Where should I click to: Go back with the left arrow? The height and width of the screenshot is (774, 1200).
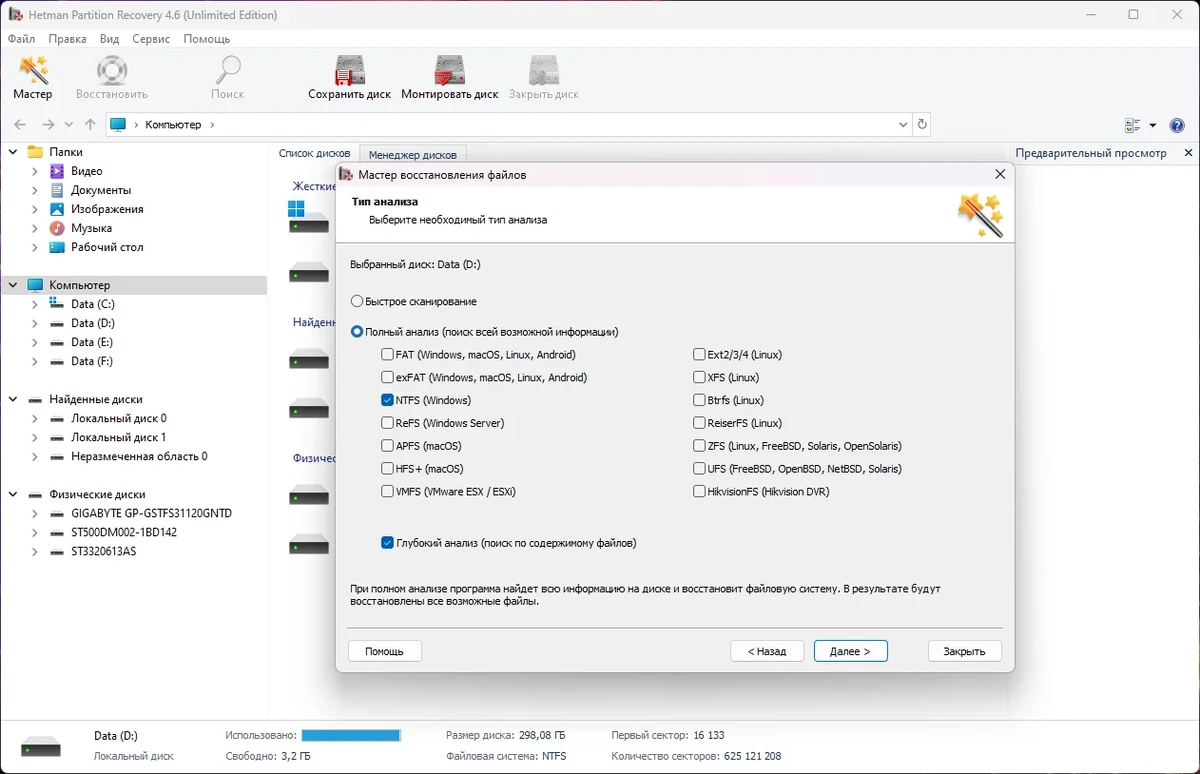[20, 125]
